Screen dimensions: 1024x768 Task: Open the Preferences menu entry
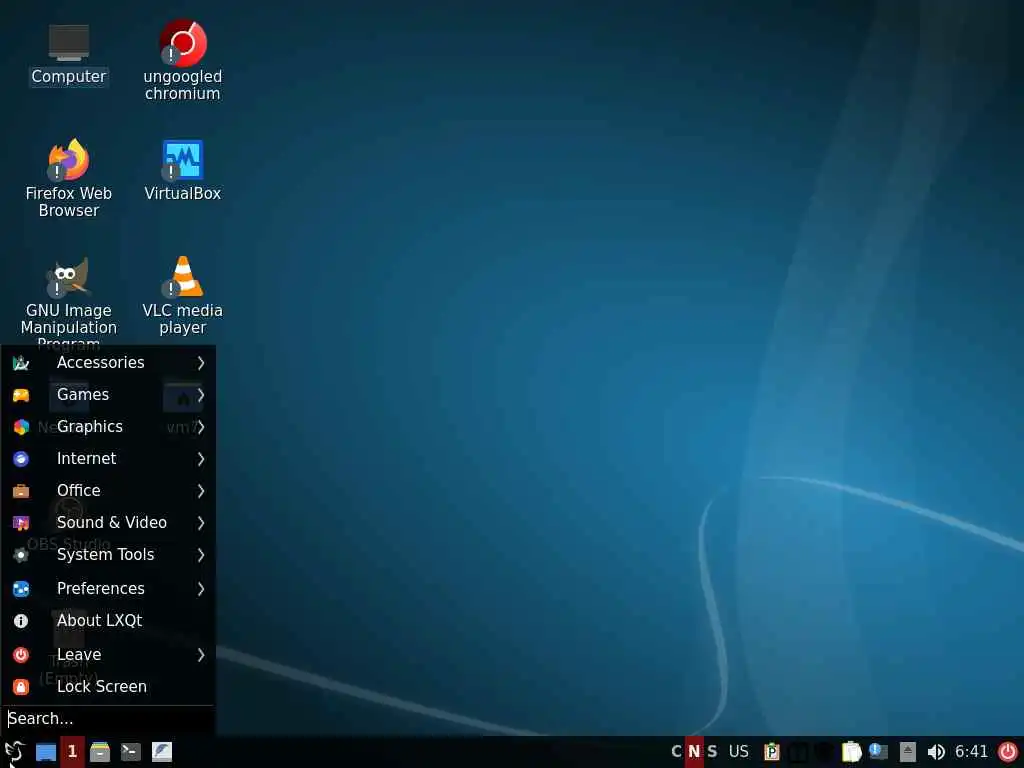108,588
